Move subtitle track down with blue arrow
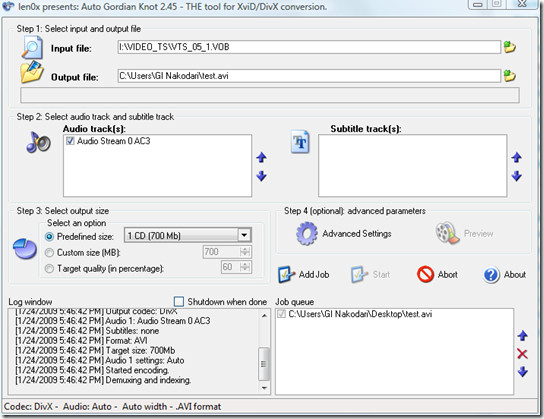The height and width of the screenshot is (419, 544). 517,176
